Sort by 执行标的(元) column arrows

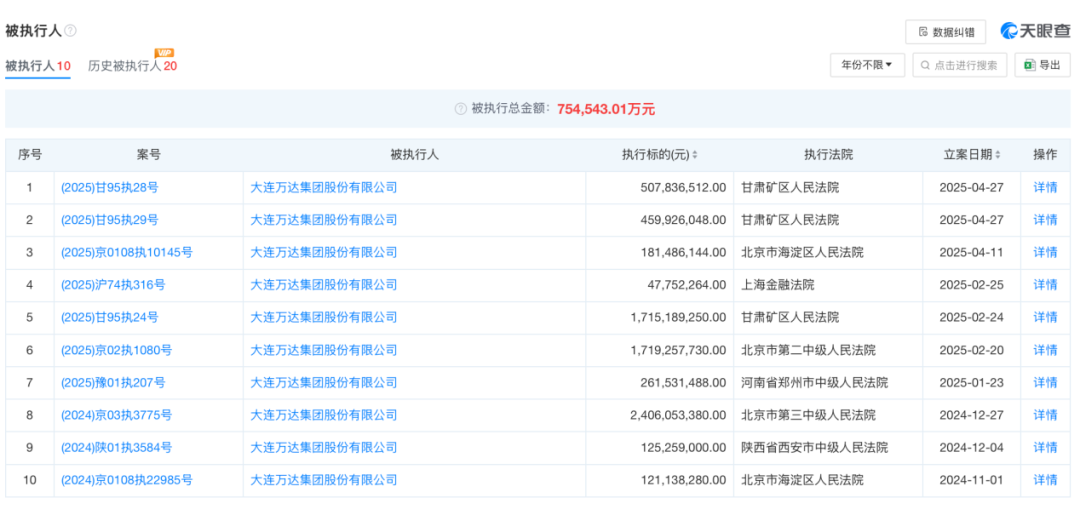pos(695,155)
